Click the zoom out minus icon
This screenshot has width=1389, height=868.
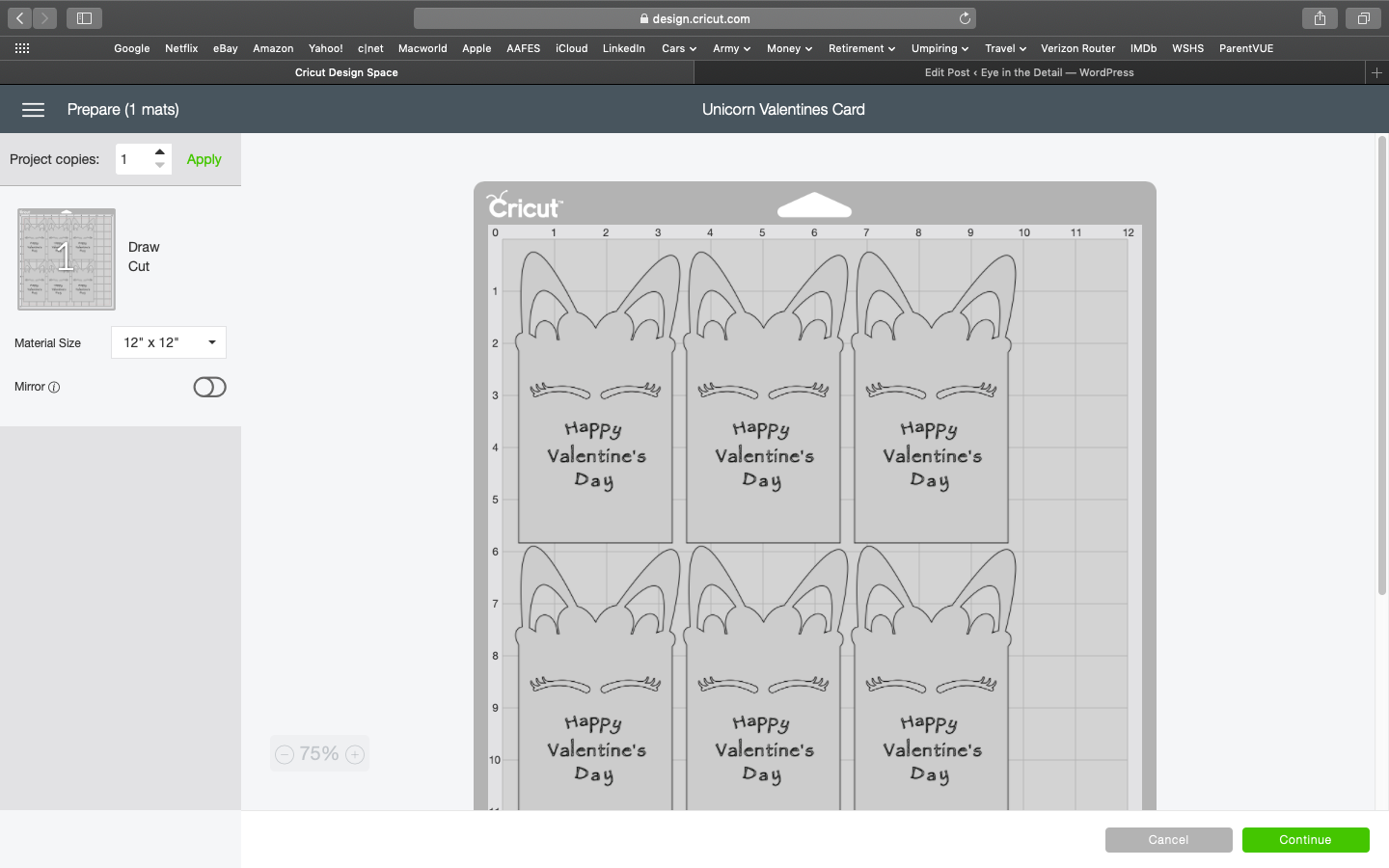tap(285, 754)
